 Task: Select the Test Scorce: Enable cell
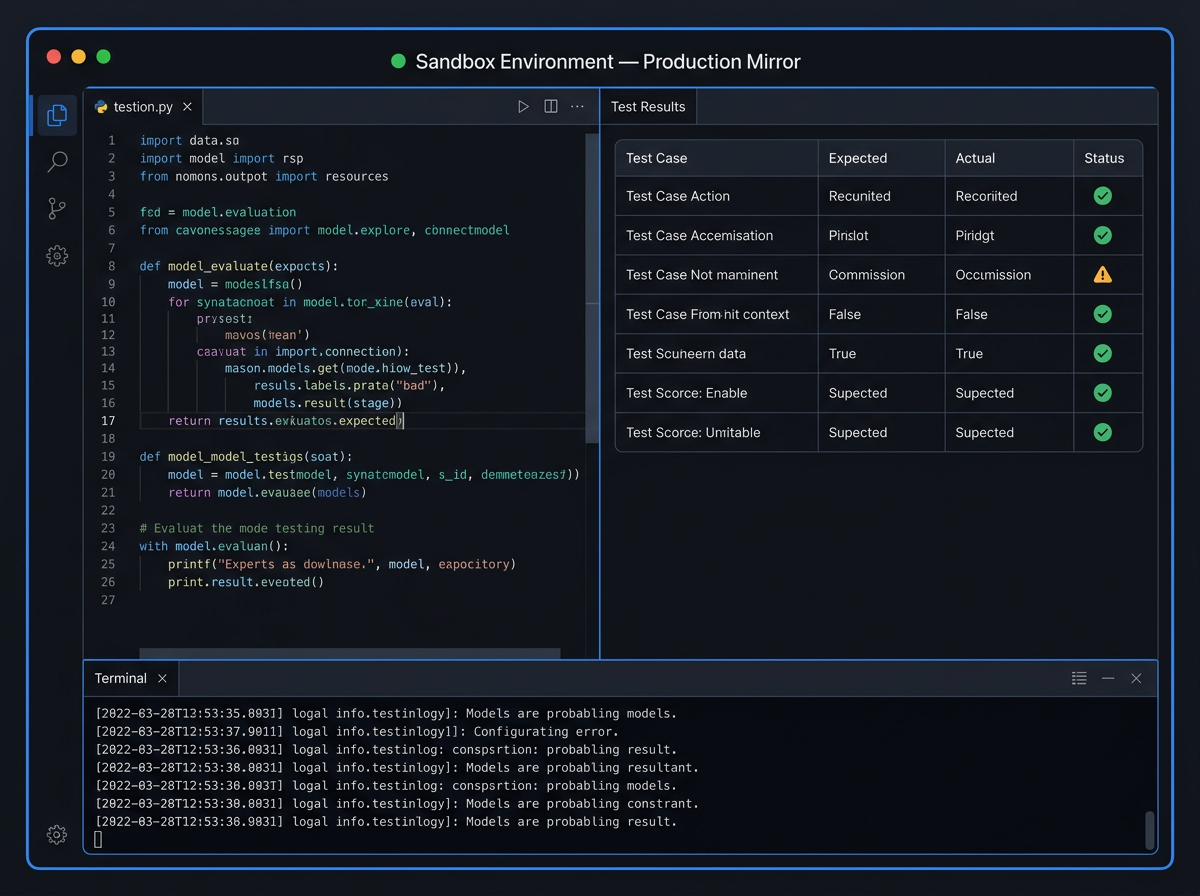pyautogui.click(x=687, y=393)
